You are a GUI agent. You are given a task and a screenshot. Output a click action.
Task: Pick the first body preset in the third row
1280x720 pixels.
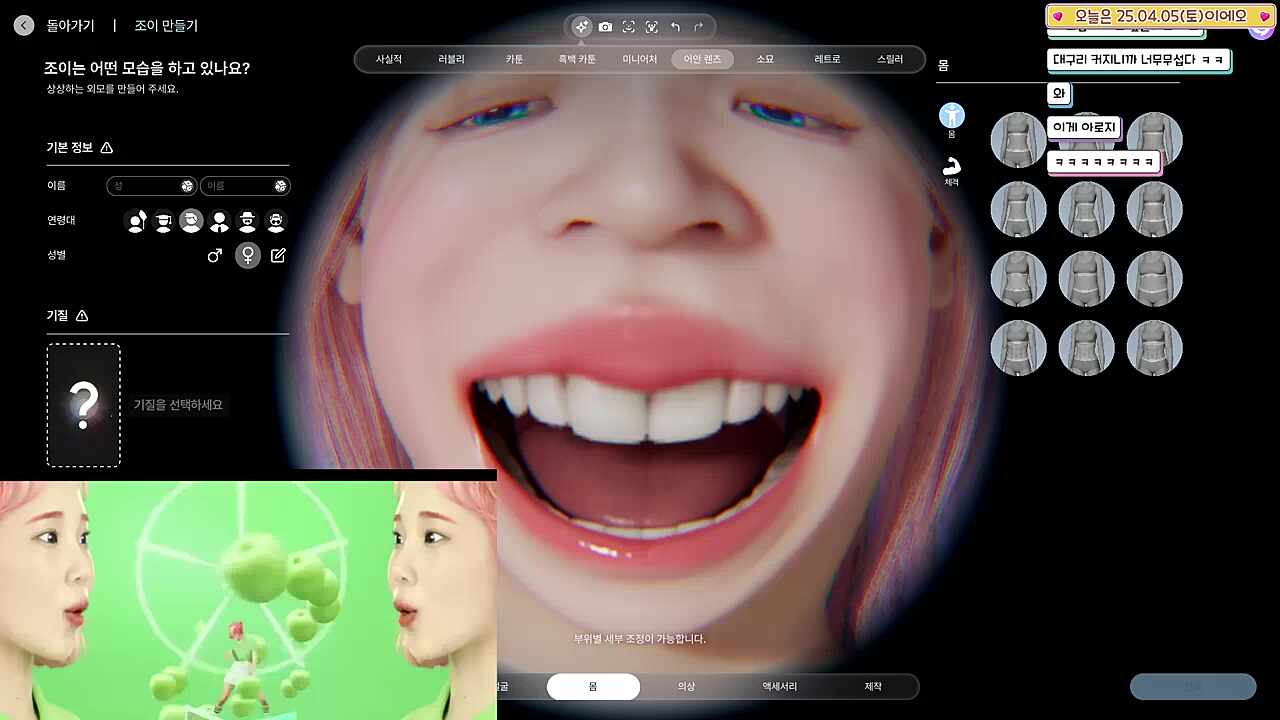click(x=1018, y=278)
